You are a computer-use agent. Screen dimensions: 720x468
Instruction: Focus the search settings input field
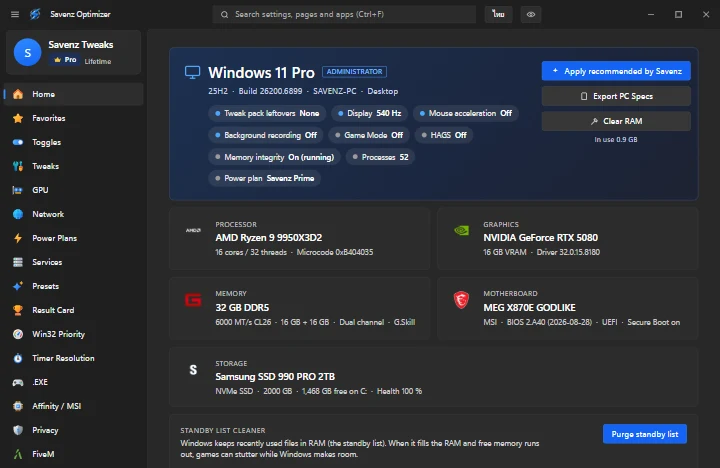344,14
